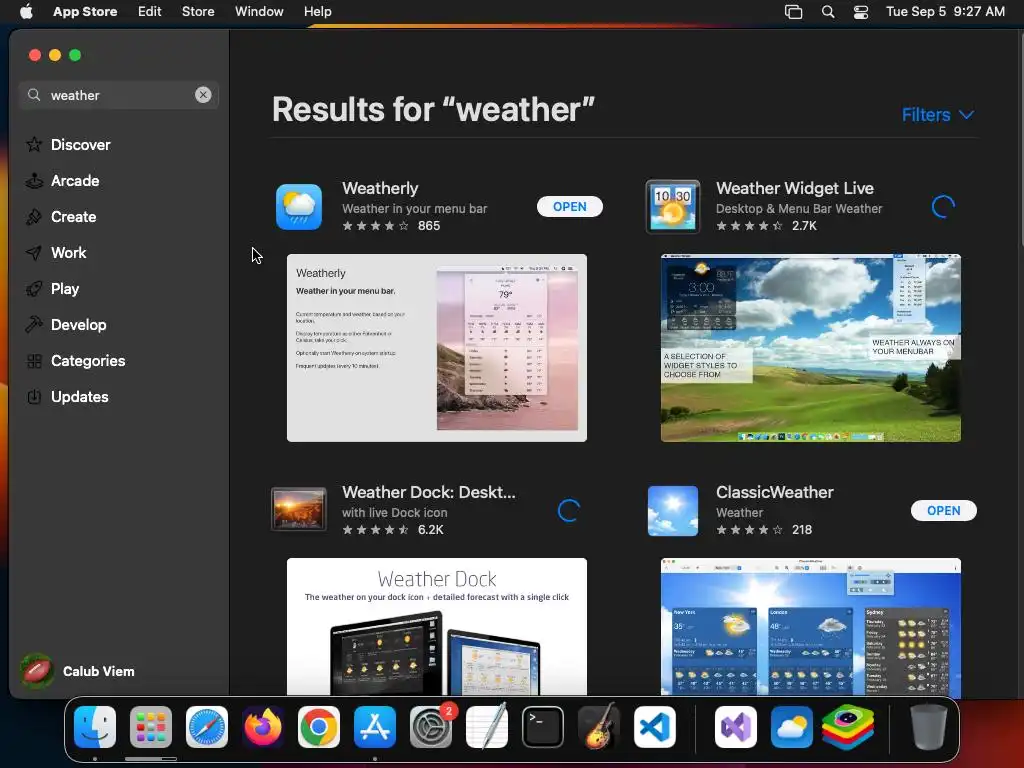View the Weatherly screenshot preview
The height and width of the screenshot is (768, 1024).
(437, 348)
